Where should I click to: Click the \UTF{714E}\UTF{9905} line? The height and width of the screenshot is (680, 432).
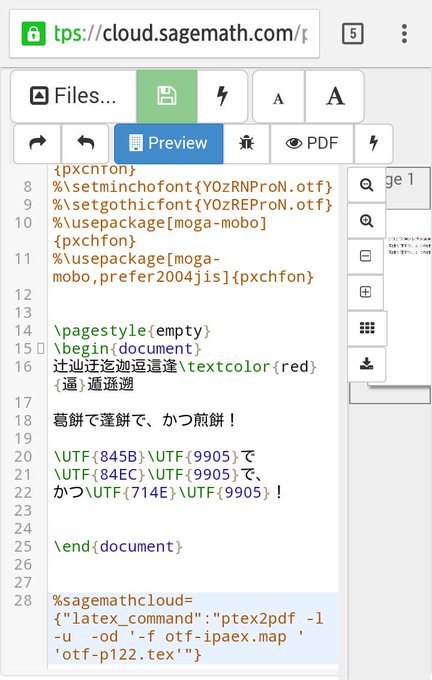168,493
